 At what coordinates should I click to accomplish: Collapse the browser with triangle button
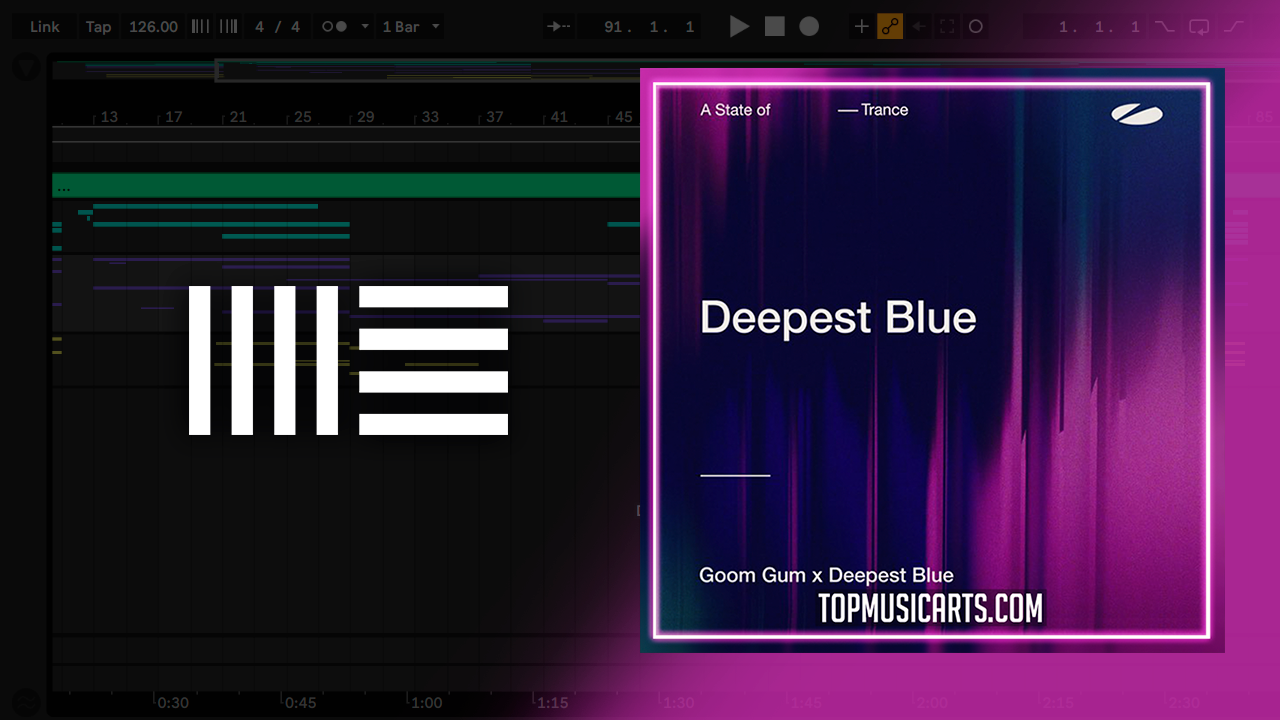27,68
